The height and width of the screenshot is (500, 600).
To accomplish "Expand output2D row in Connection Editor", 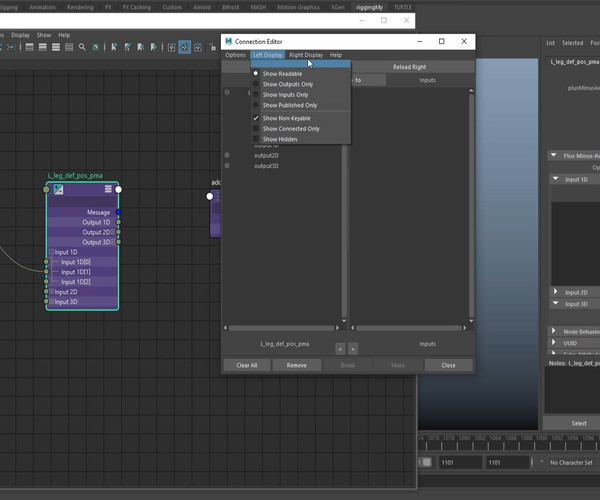I will pos(227,155).
